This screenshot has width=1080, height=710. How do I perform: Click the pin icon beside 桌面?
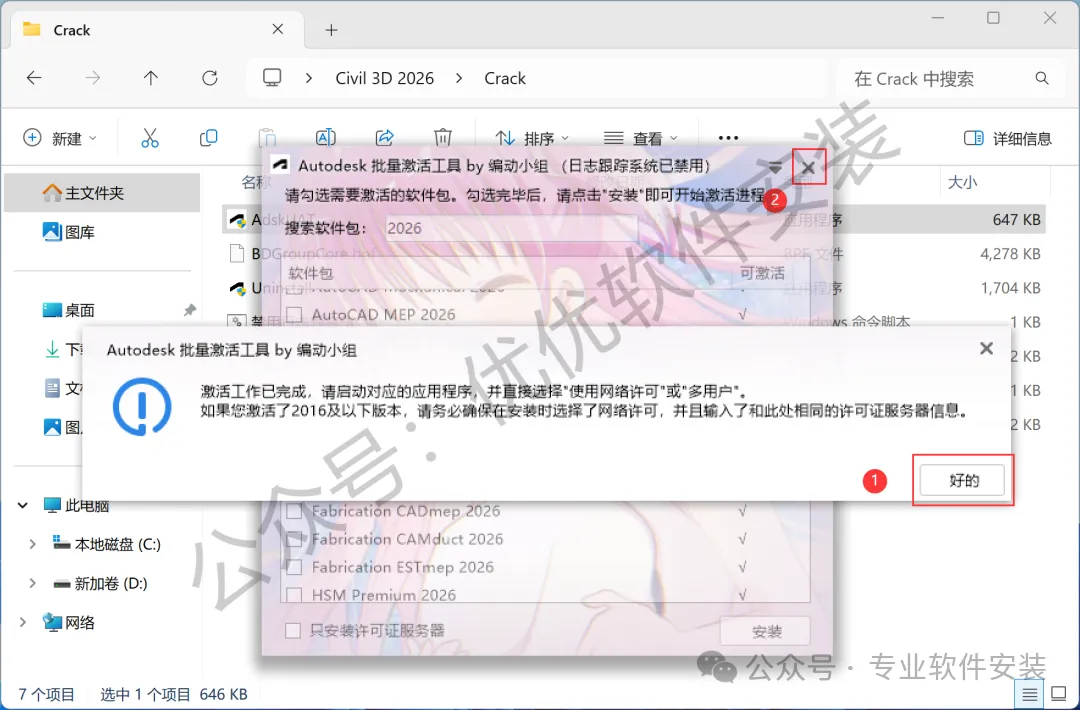(x=189, y=311)
